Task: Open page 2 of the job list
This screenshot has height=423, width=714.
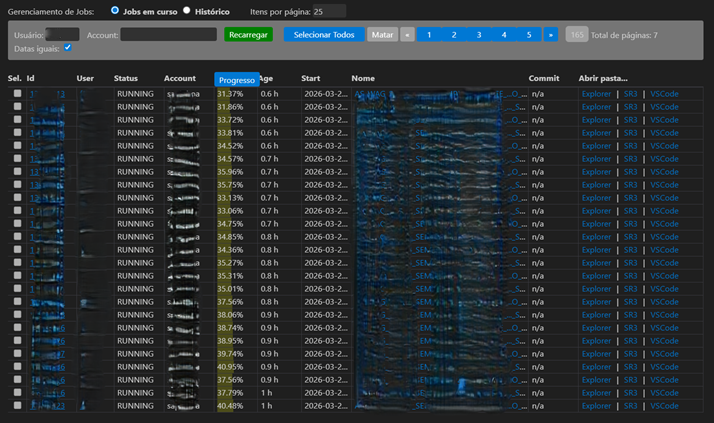Action: pyautogui.click(x=454, y=35)
